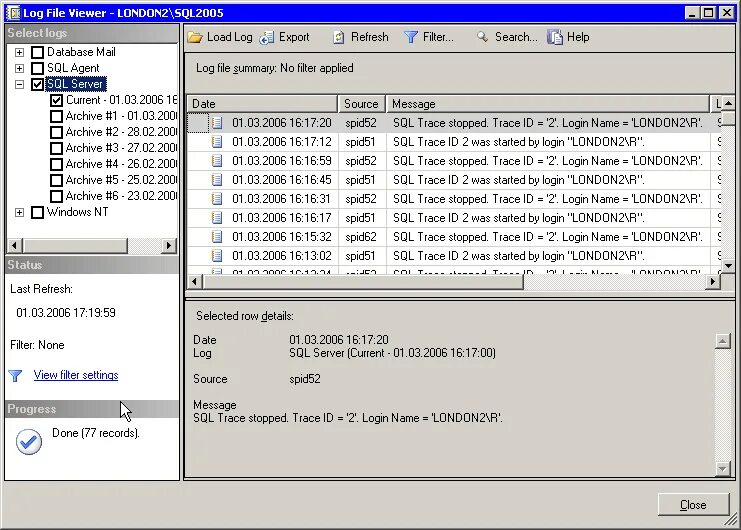Screen dimensions: 741x530
Task: Click the Select logs tree scrollbar right arrow
Action: coord(169,246)
